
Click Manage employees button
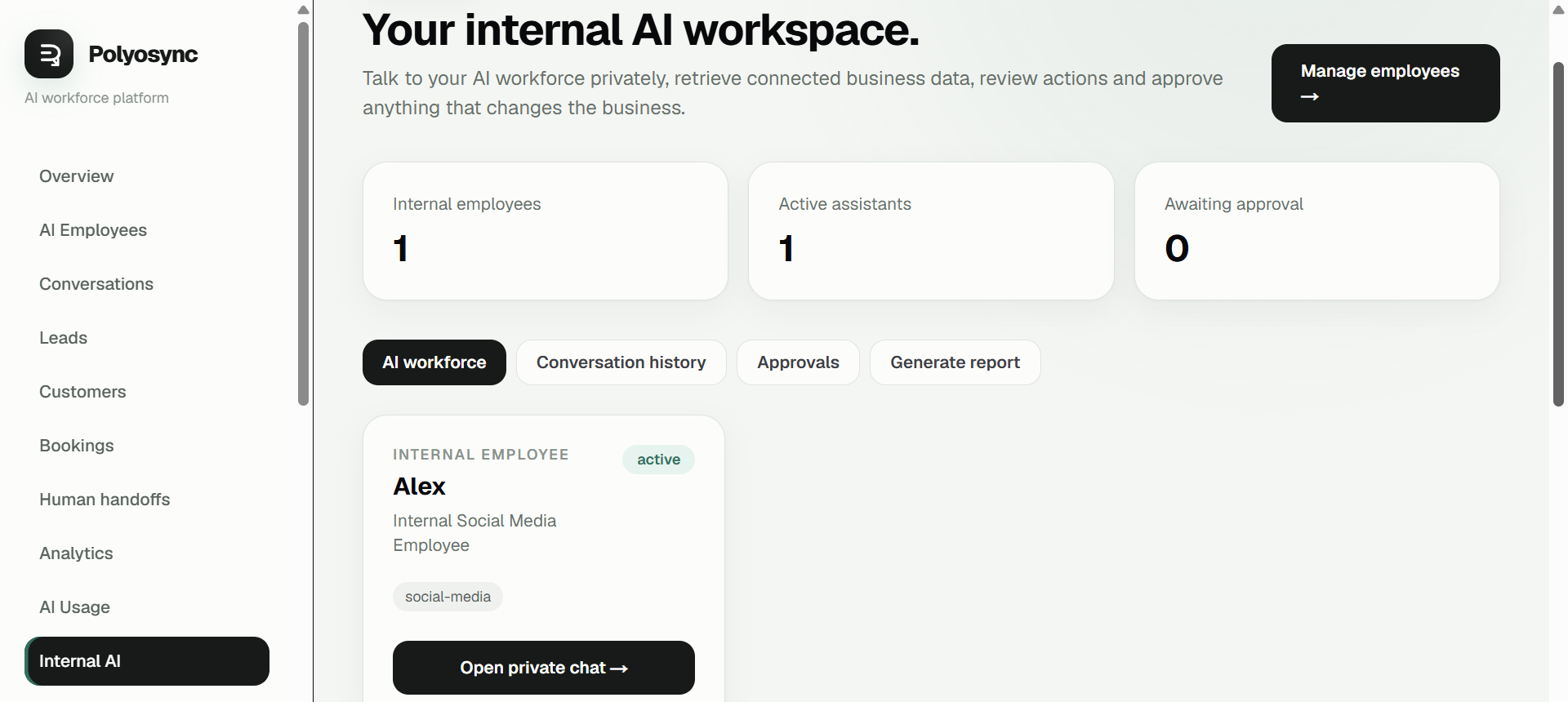click(x=1385, y=83)
